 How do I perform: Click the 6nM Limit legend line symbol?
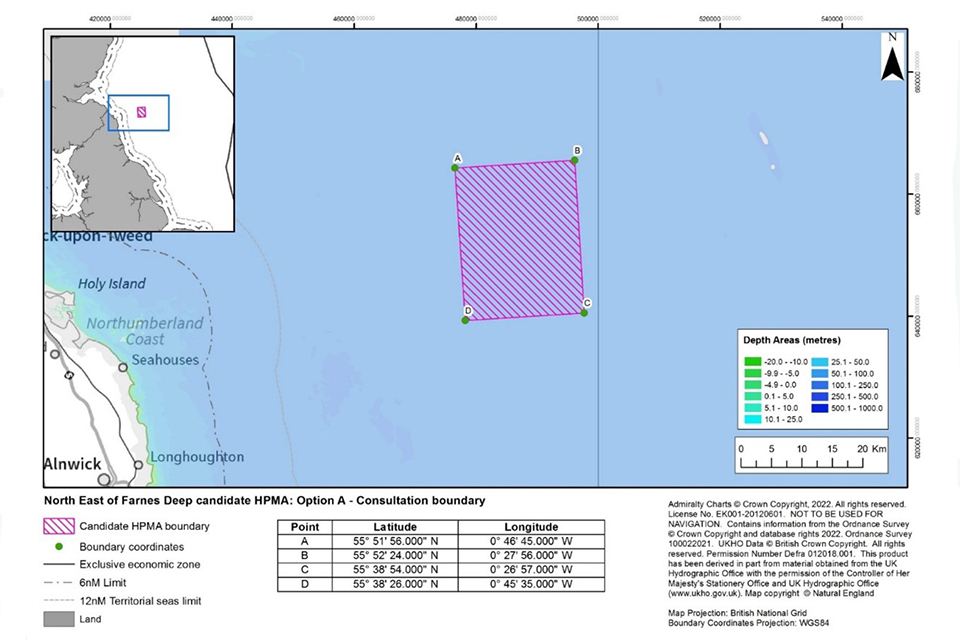point(59,583)
